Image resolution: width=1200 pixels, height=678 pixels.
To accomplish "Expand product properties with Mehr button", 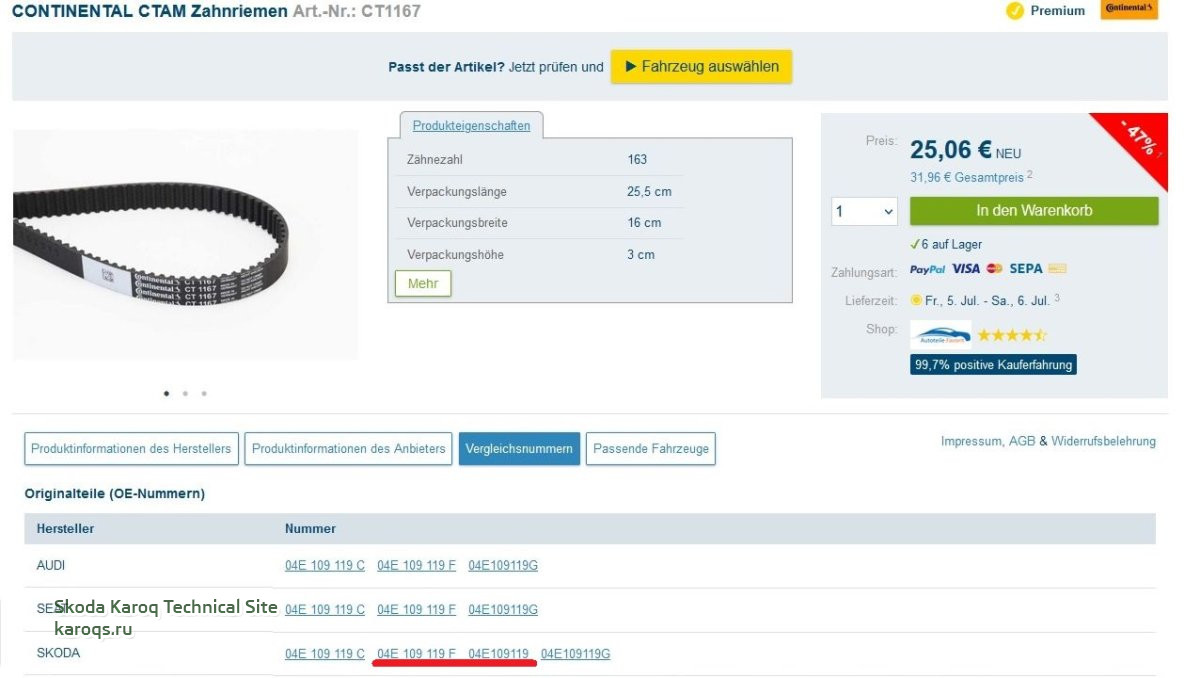I will pyautogui.click(x=423, y=284).
